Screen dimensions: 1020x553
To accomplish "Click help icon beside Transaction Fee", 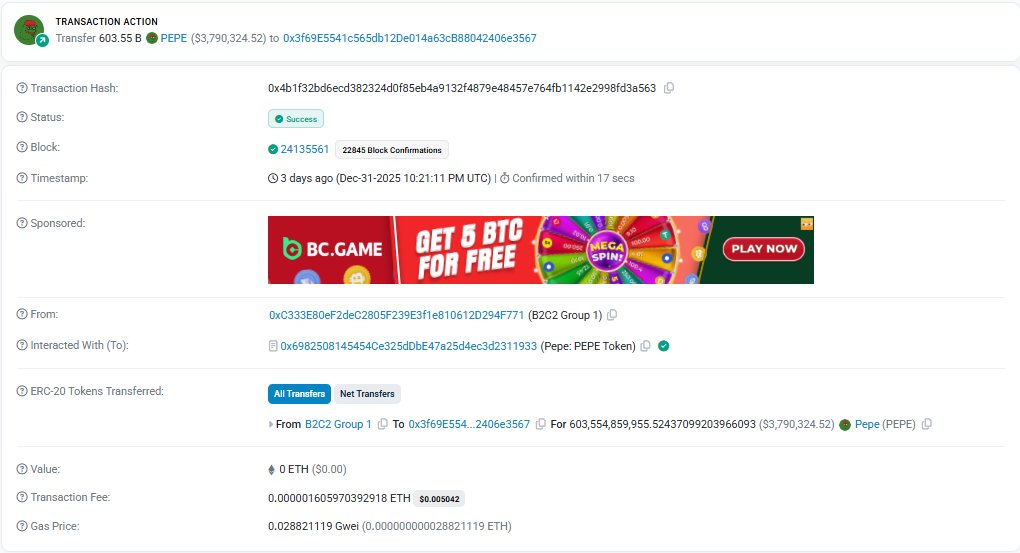I will pos(22,497).
